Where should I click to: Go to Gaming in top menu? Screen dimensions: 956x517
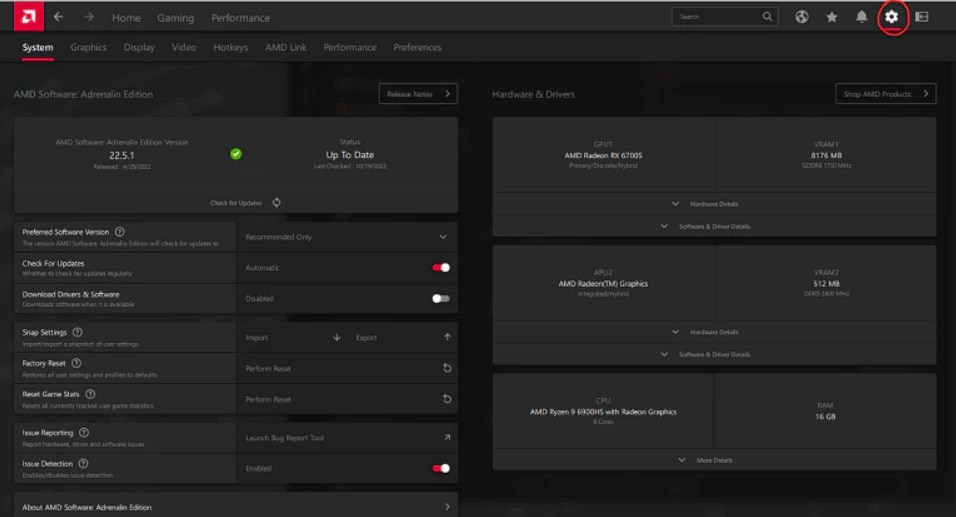176,18
